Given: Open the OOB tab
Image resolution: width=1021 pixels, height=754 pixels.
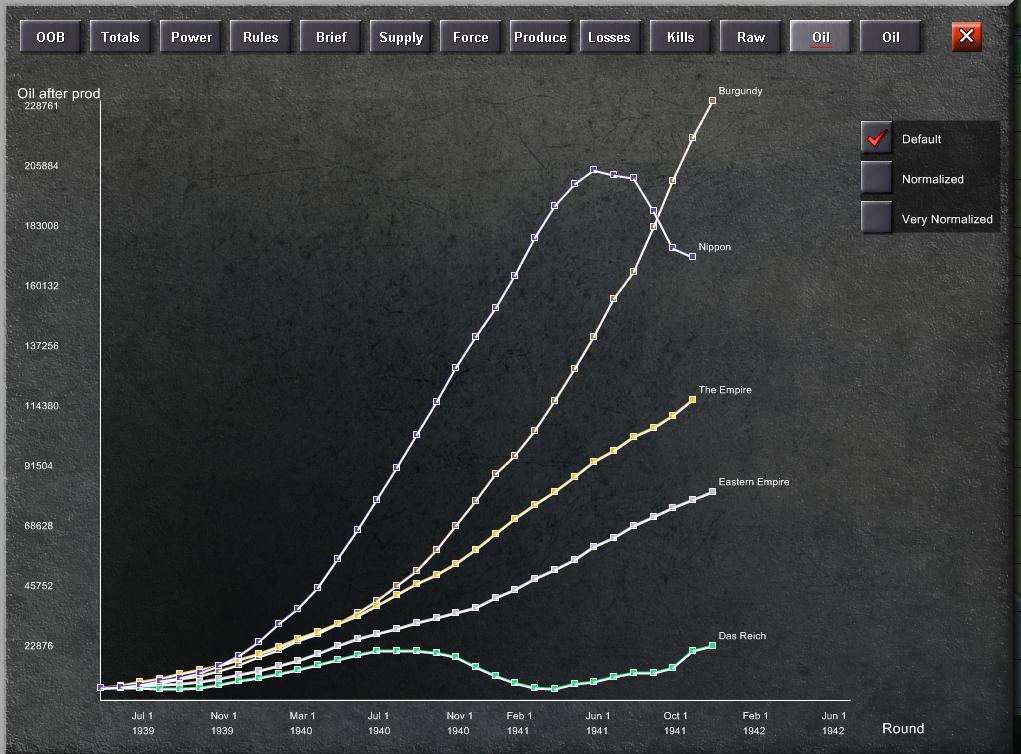Looking at the screenshot, I should pos(50,37).
